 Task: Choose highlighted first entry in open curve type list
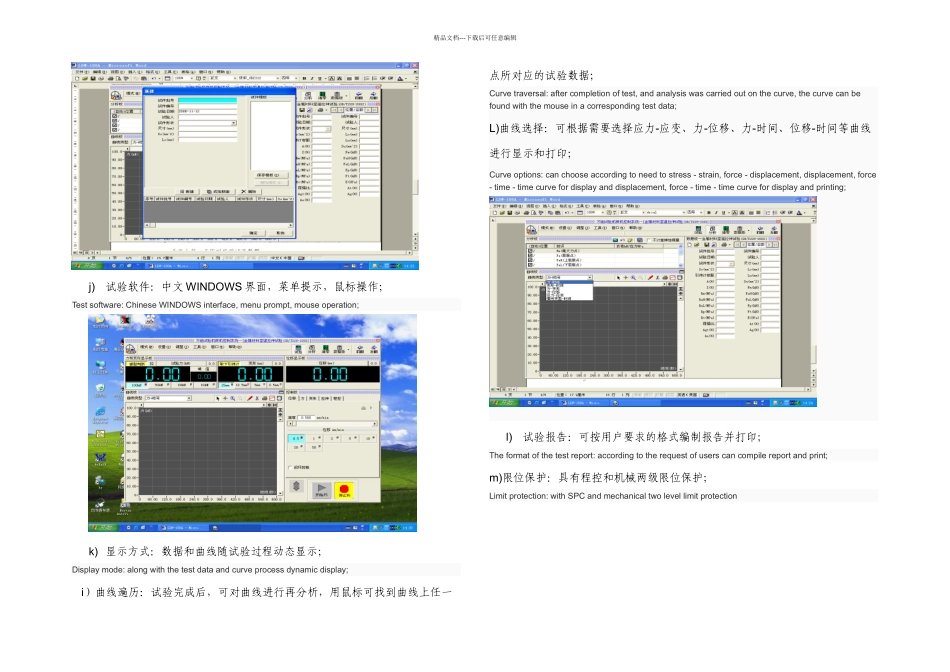click(x=570, y=282)
